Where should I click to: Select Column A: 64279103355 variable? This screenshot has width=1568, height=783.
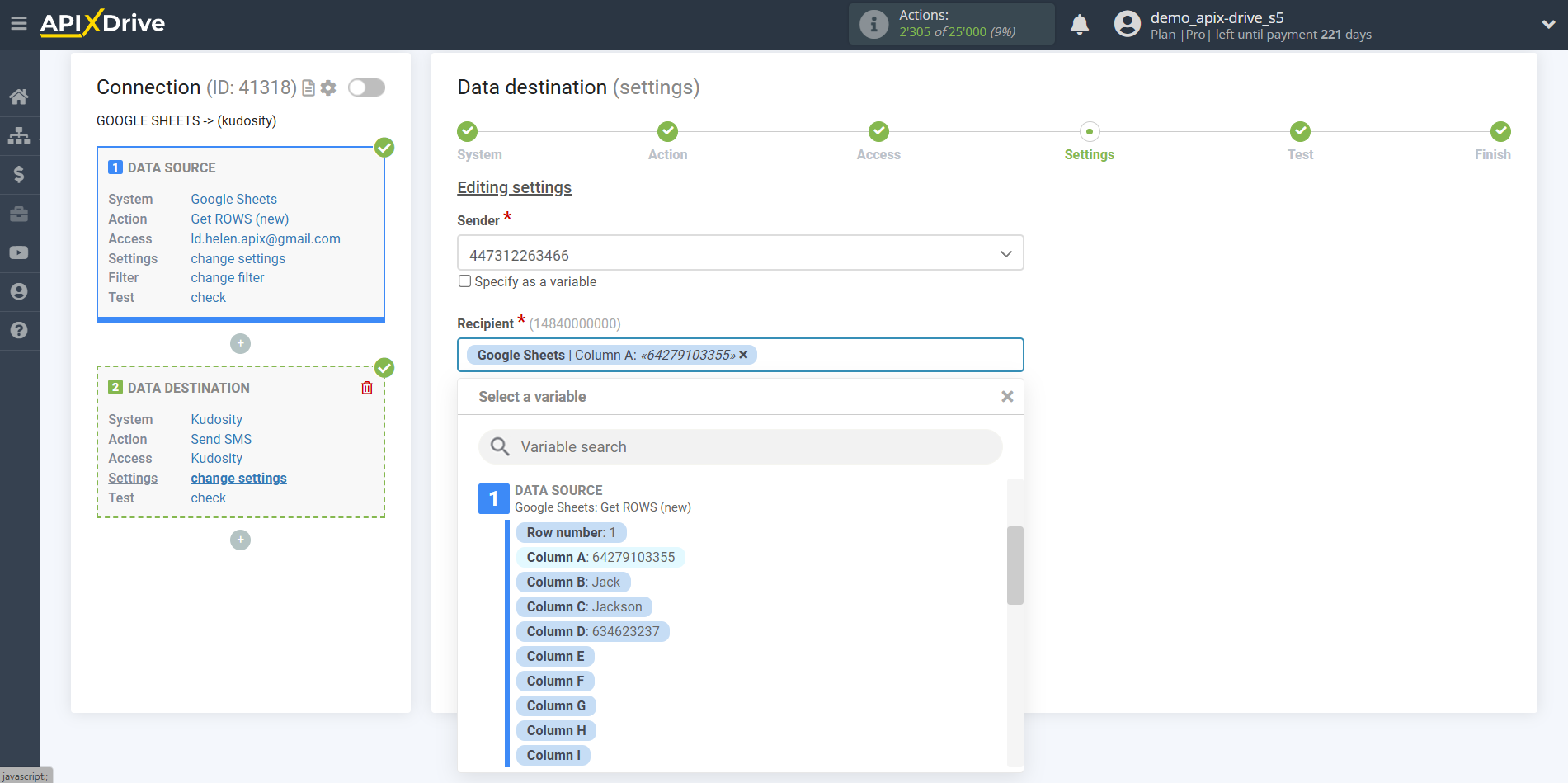pos(600,557)
